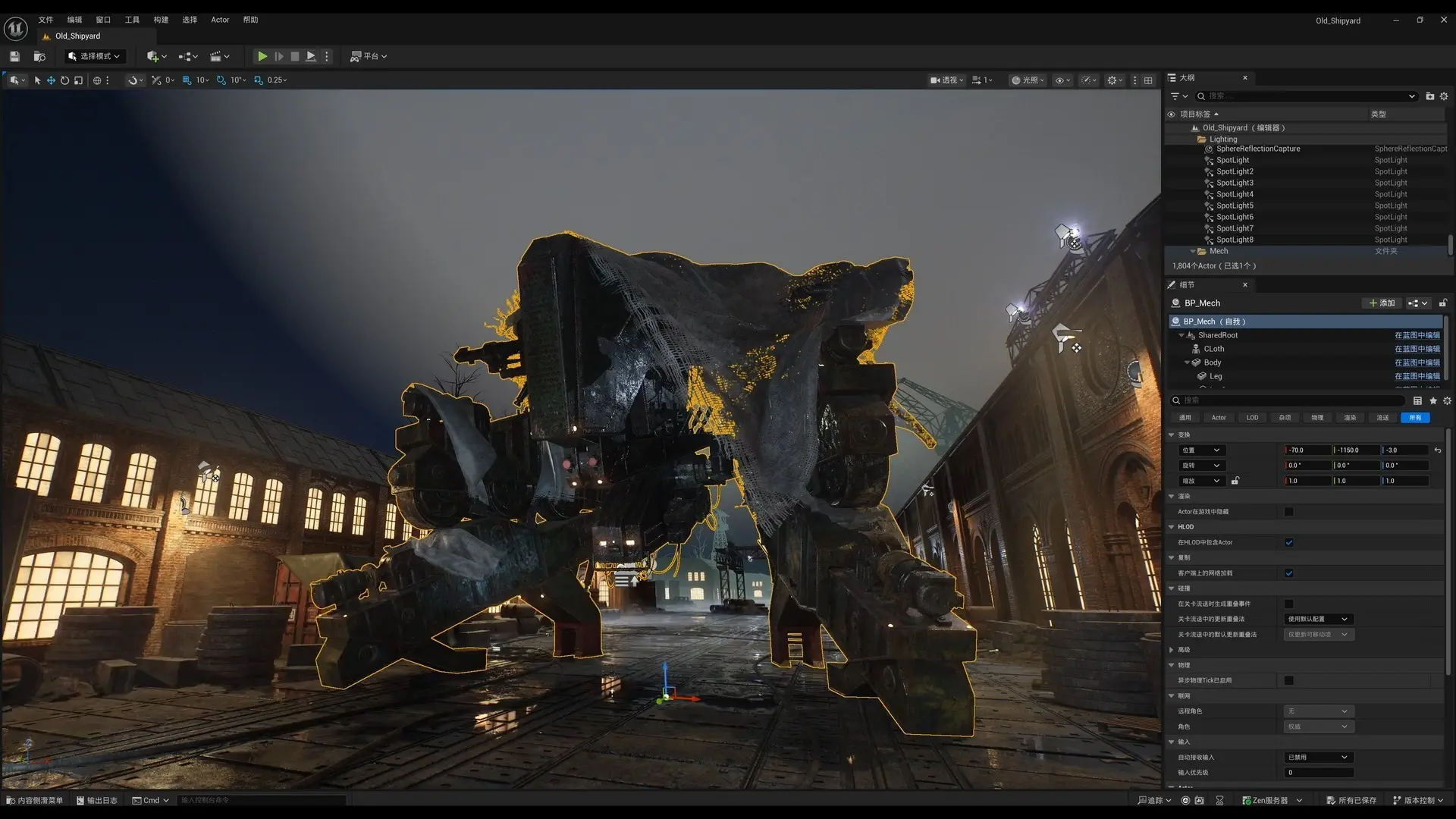This screenshot has height=819, width=1456.
Task: Select the Scale tool in the viewport toolbar
Action: tap(78, 80)
